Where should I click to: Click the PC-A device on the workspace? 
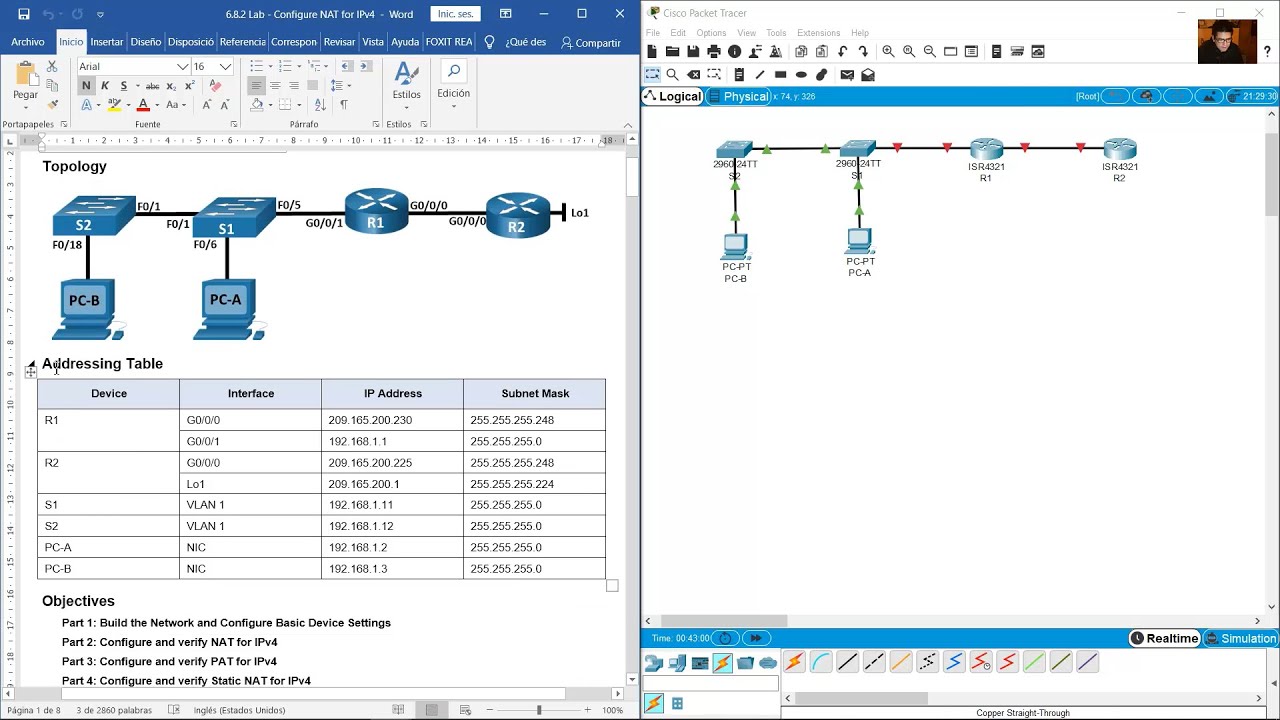pos(859,241)
